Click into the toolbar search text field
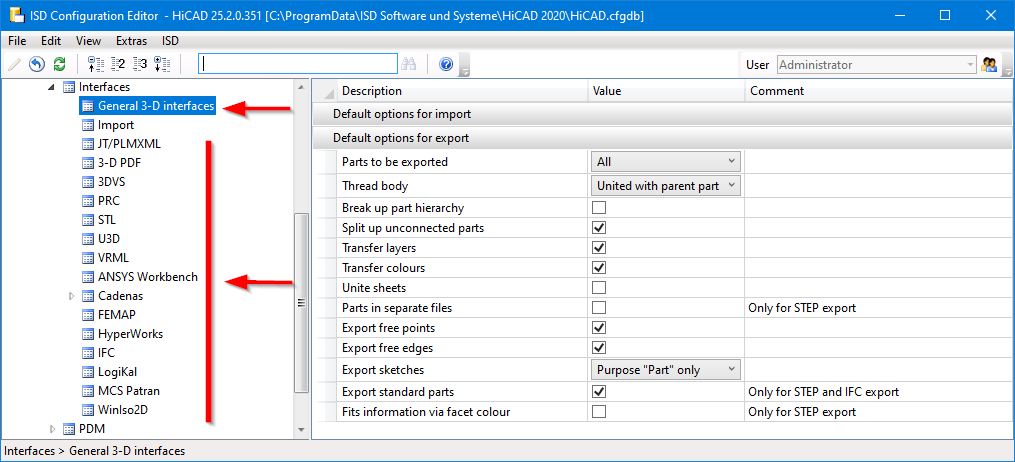The height and width of the screenshot is (462, 1015). [298, 64]
